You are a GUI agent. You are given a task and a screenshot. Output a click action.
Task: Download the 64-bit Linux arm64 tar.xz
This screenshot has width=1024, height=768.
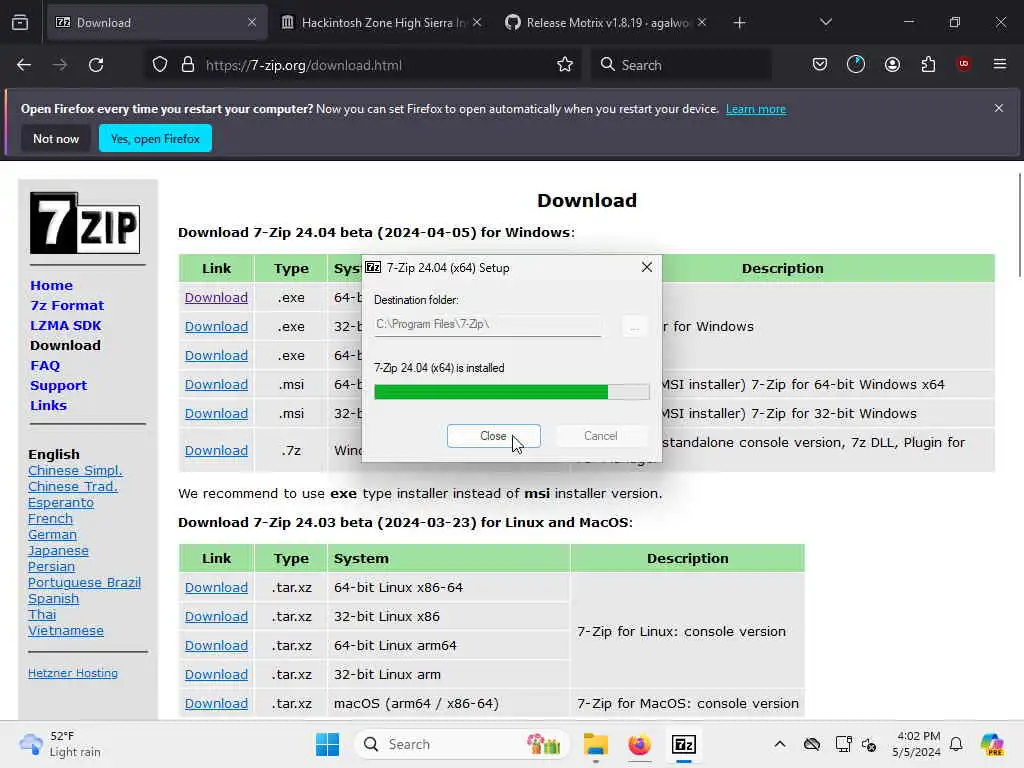pyautogui.click(x=216, y=645)
